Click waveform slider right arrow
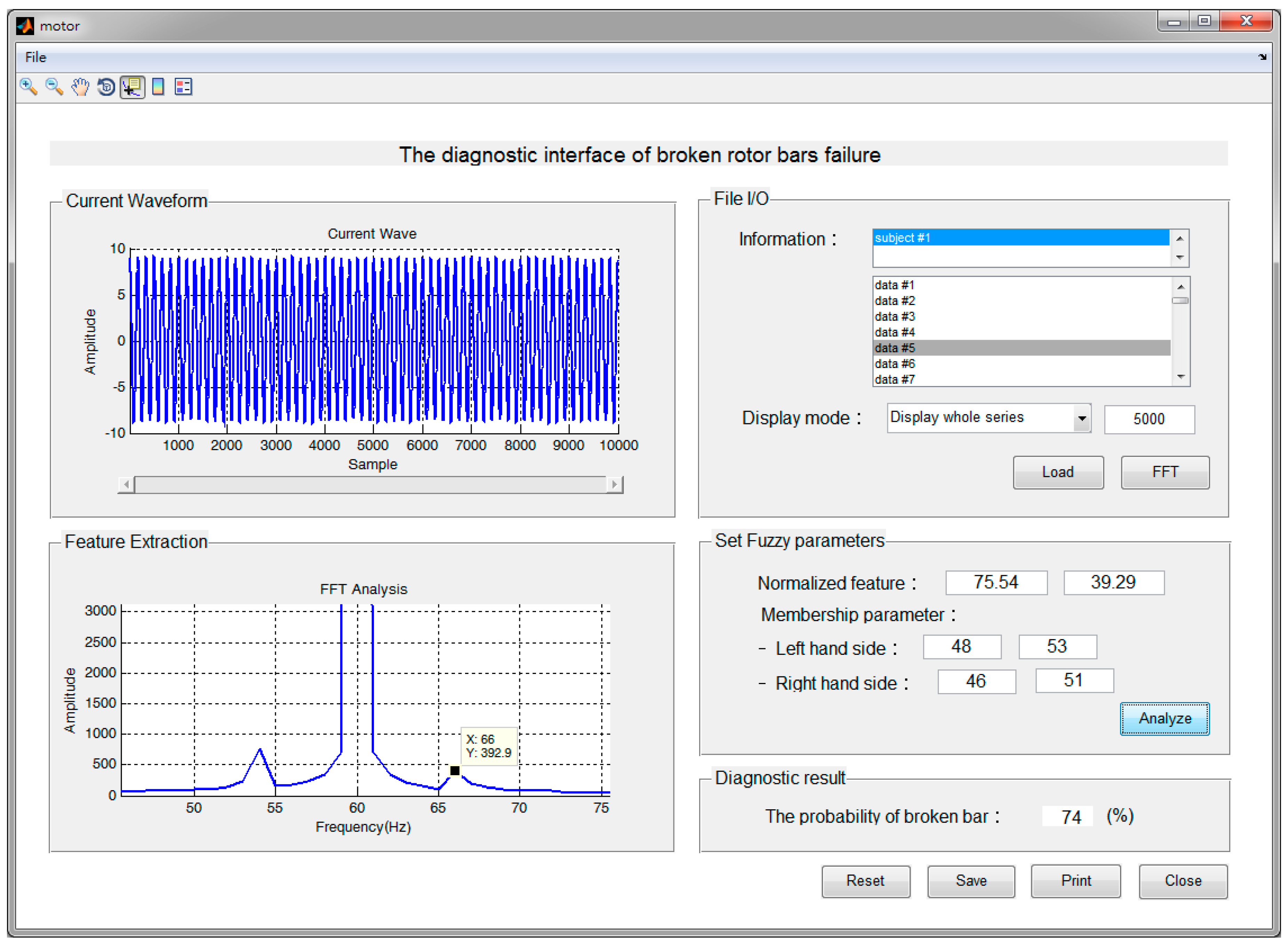Viewport: 1288px width, 947px height. point(615,485)
